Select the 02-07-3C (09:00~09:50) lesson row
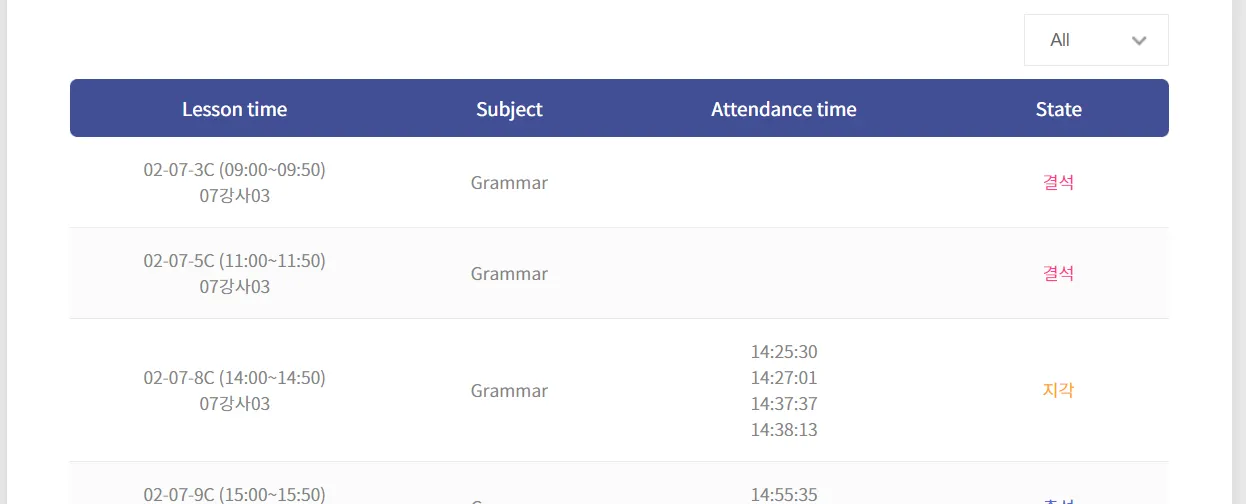 [x=234, y=170]
